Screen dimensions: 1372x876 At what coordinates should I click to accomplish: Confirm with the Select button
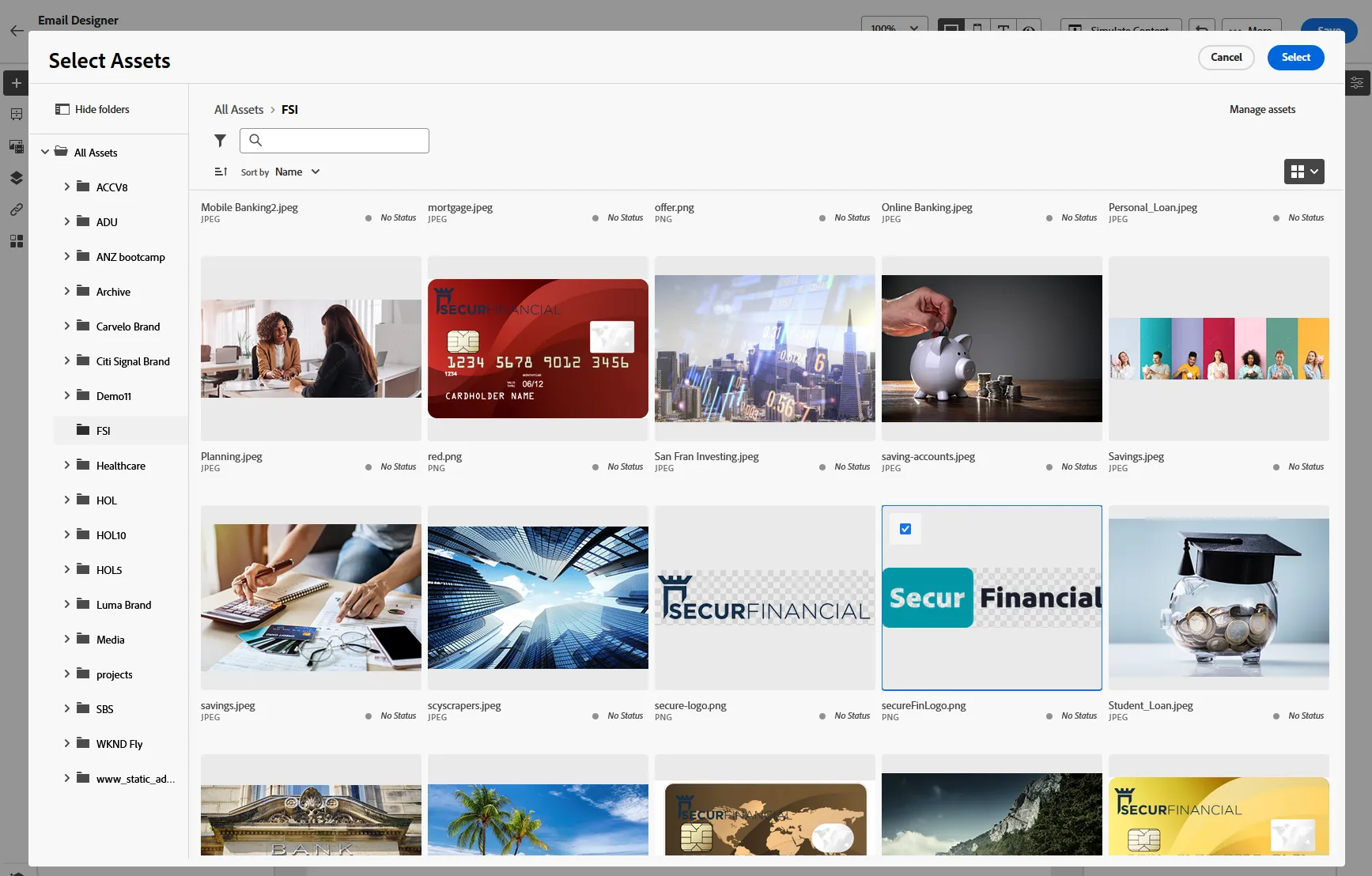(x=1296, y=58)
